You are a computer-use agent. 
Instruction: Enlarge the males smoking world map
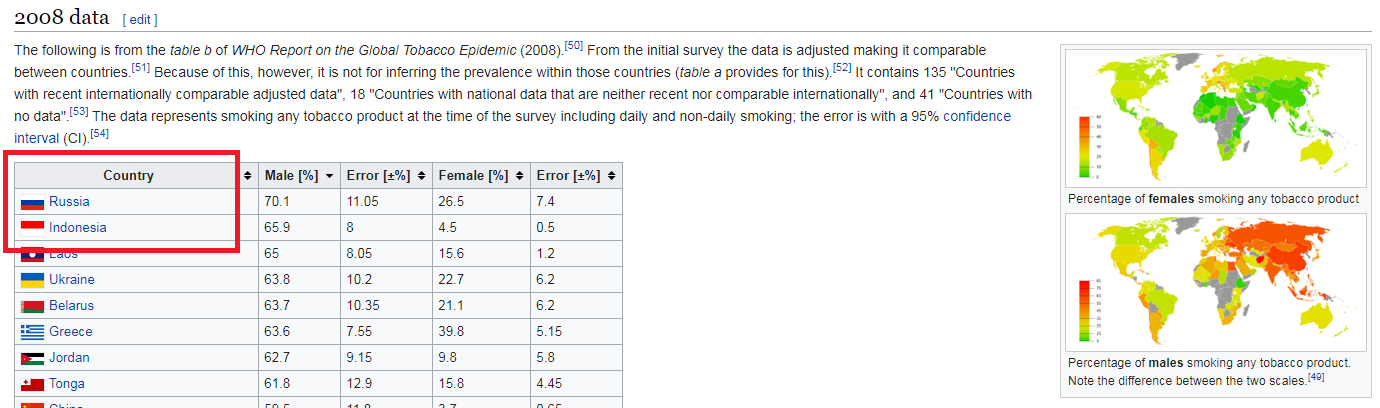point(1217,282)
